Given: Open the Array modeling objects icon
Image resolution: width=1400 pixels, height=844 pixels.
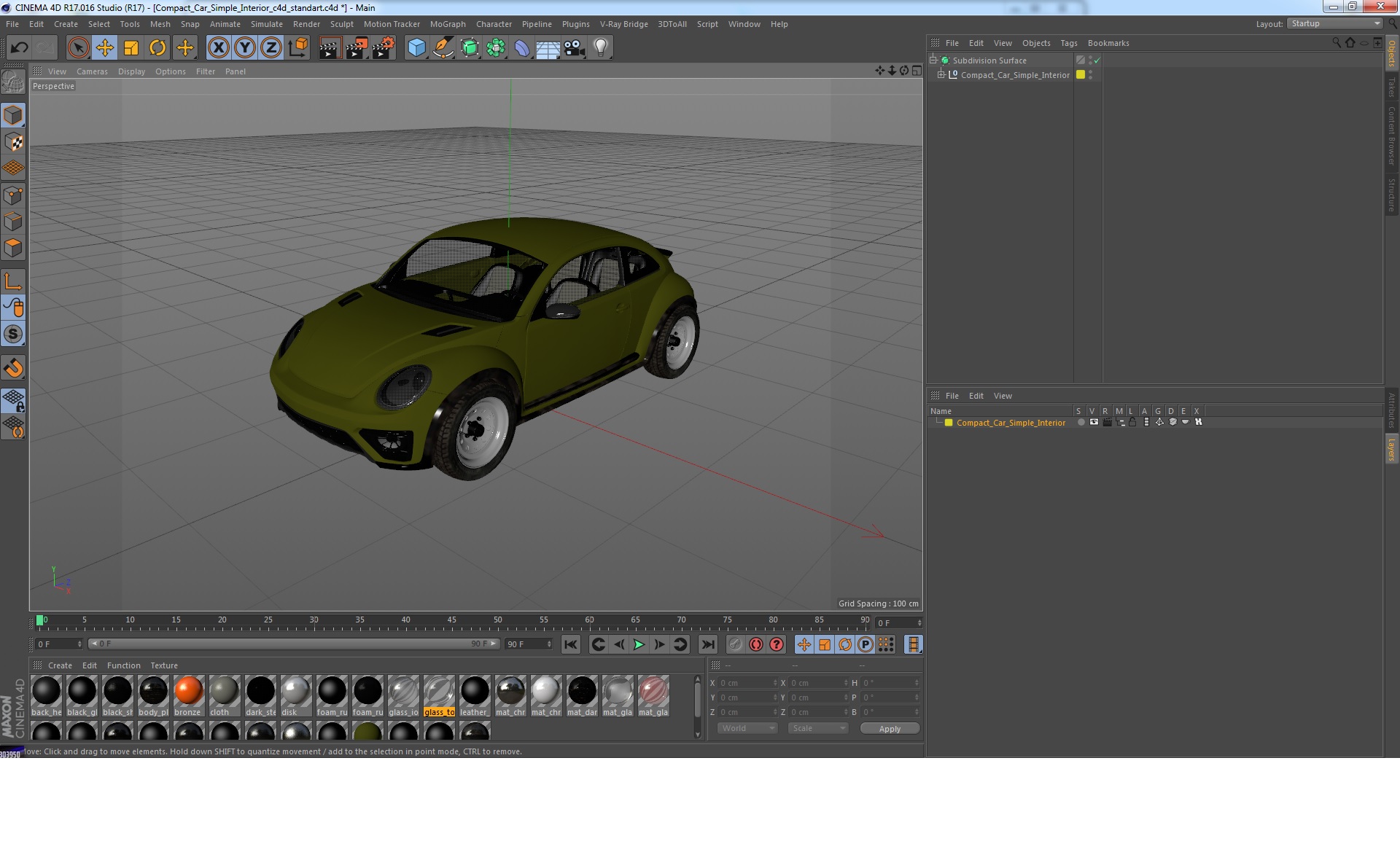Looking at the screenshot, I should [x=496, y=48].
